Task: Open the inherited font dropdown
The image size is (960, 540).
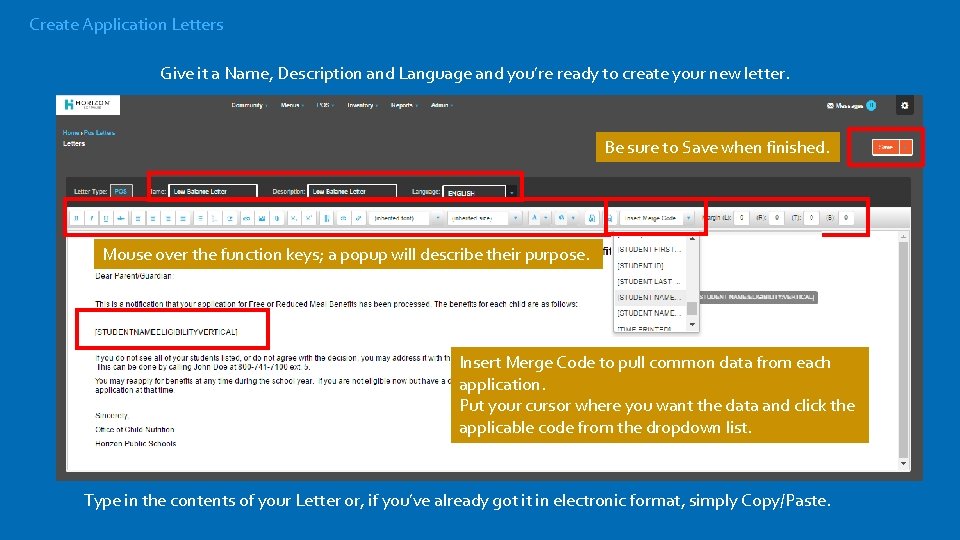Action: pos(405,218)
